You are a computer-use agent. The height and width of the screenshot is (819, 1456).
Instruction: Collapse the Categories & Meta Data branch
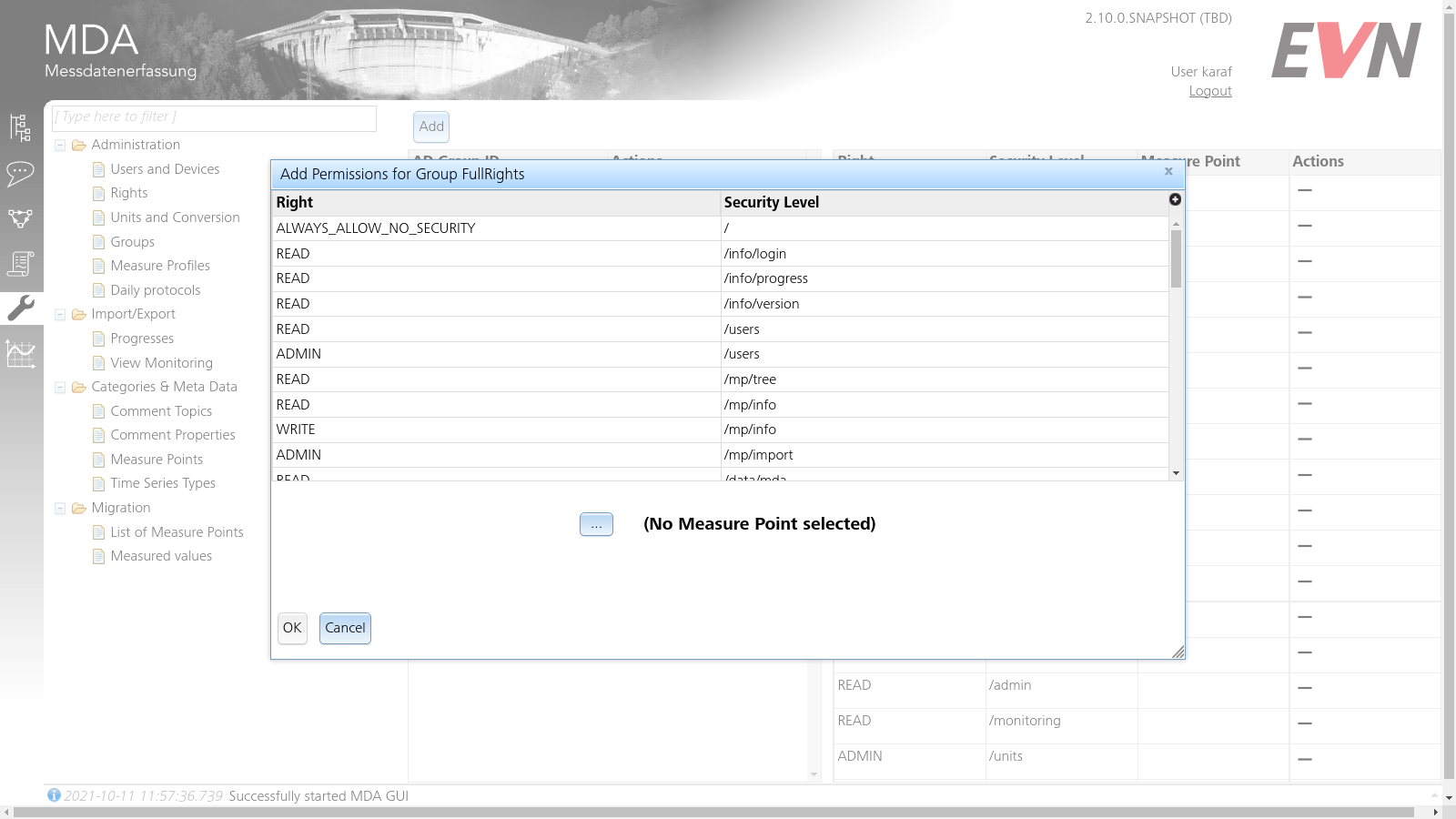coord(60,386)
